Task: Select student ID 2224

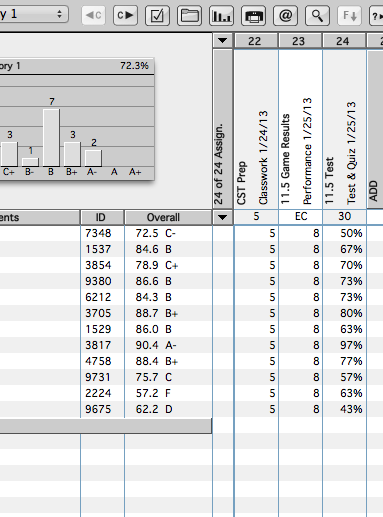Action: (98, 393)
